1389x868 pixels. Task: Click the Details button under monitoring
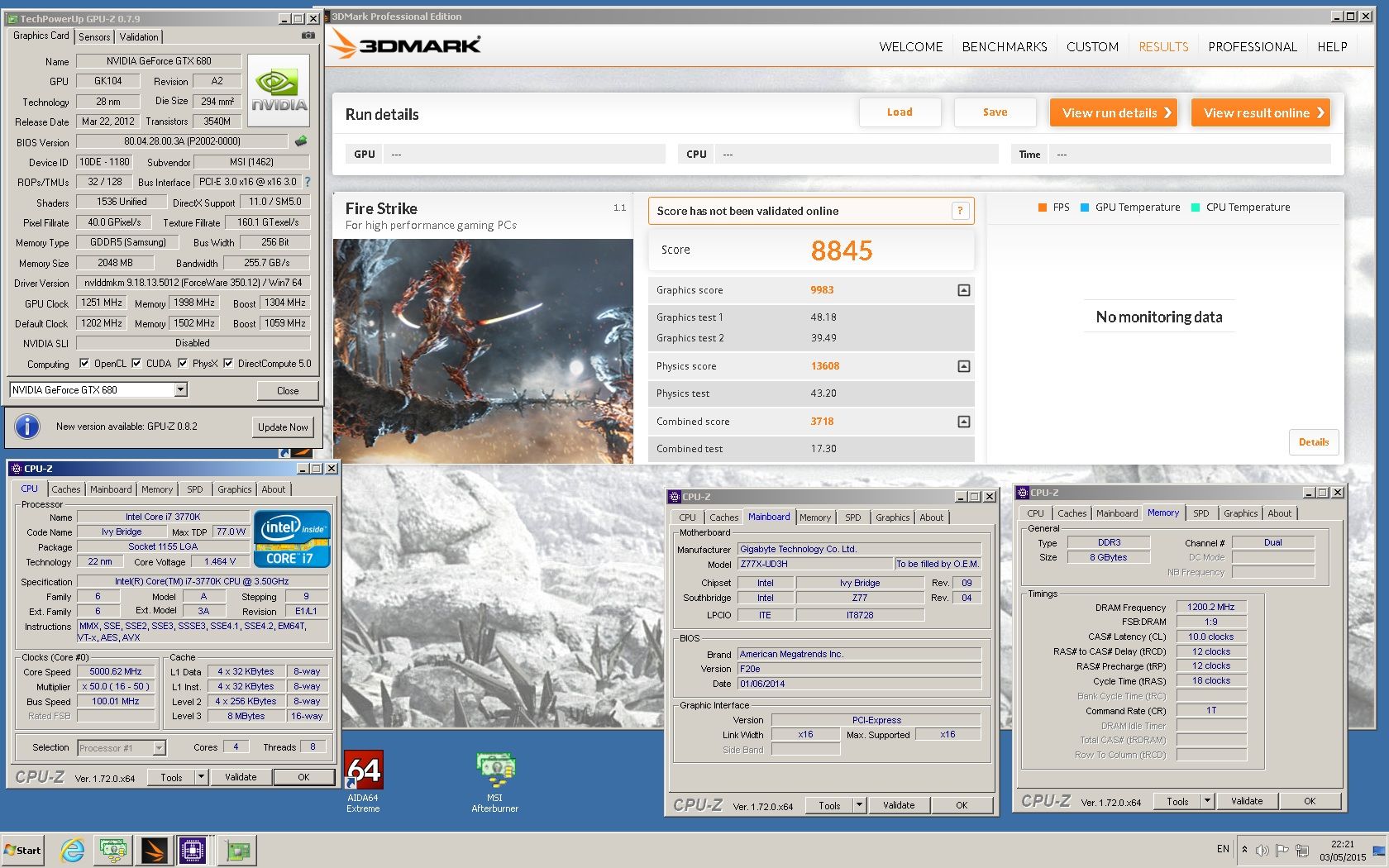1313,442
